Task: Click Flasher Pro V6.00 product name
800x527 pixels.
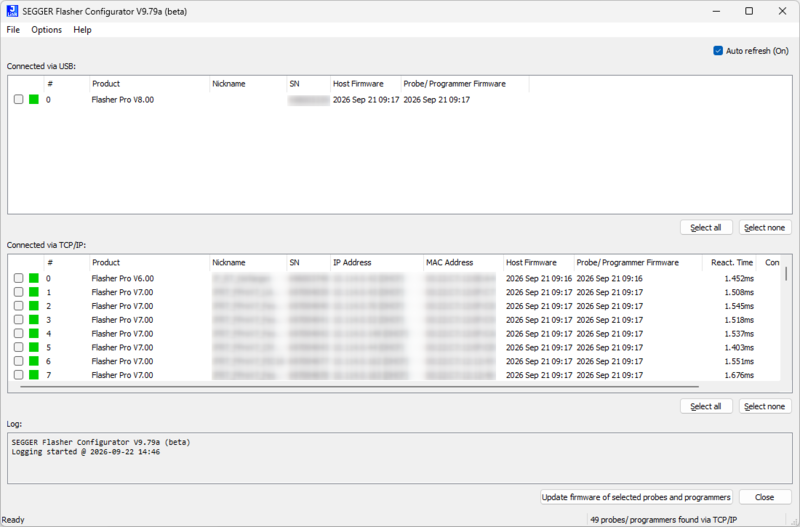Action: pos(122,279)
